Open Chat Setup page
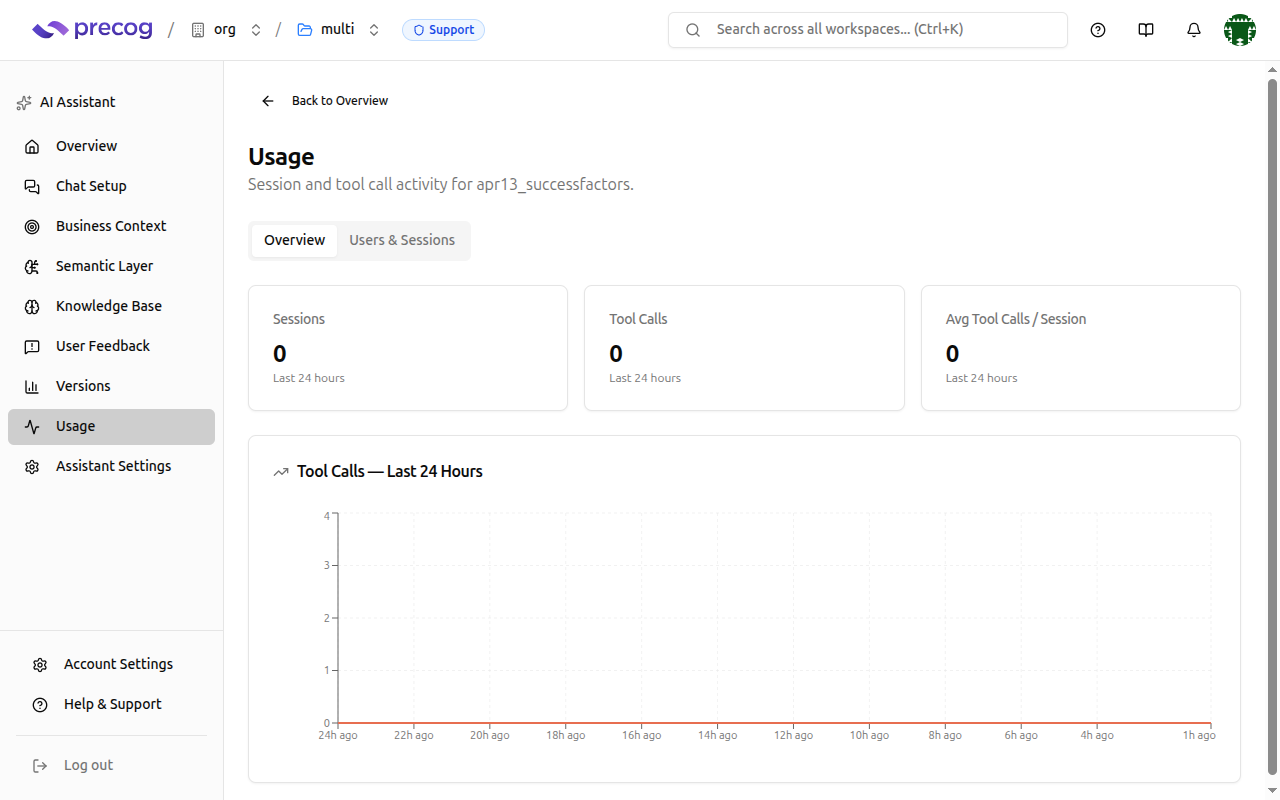Screen dimensions: 1280x800 coord(111,186)
